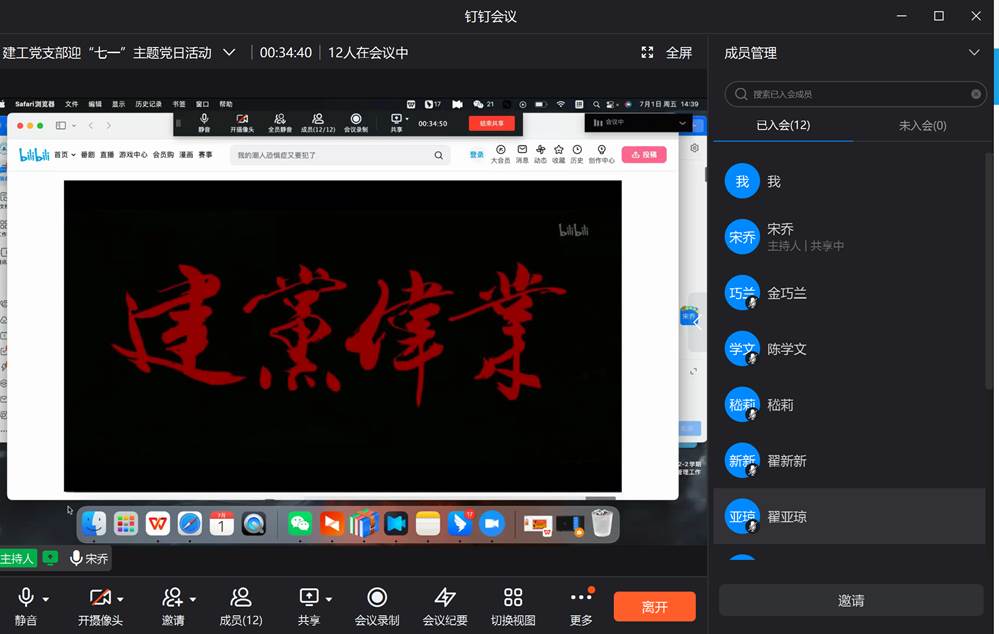The width and height of the screenshot is (999, 634).
Task: Click 直播 link on bilibili nav
Action: pyautogui.click(x=106, y=155)
